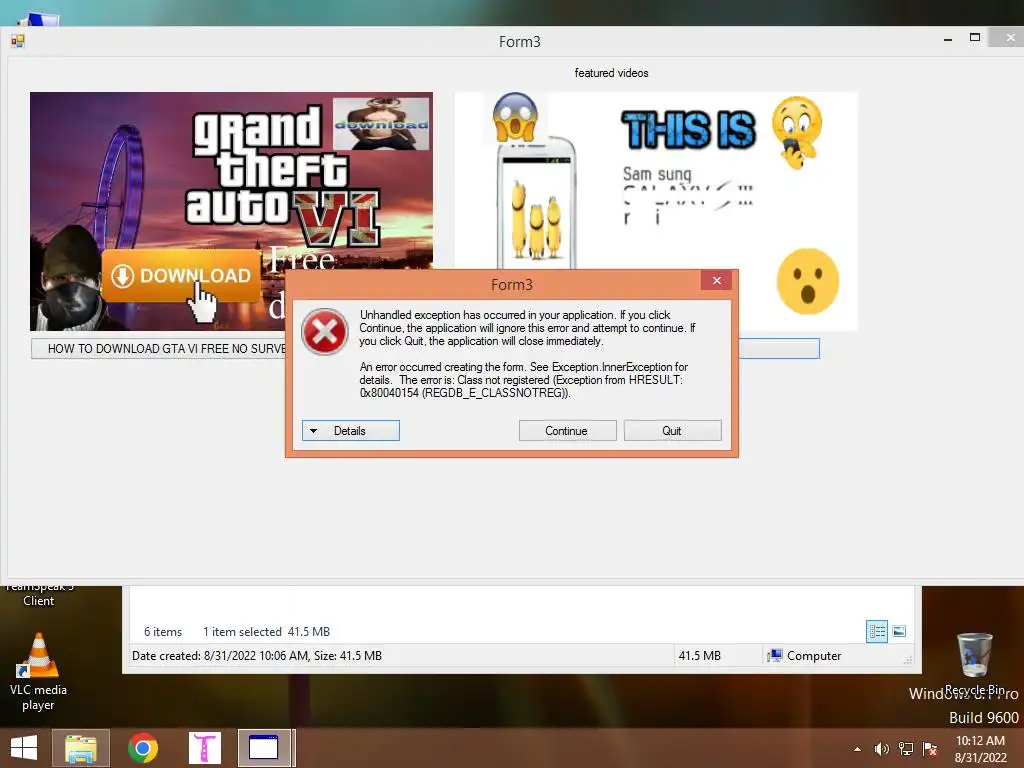Open the VLC media player desktop shortcut
The height and width of the screenshot is (768, 1024).
click(x=39, y=672)
